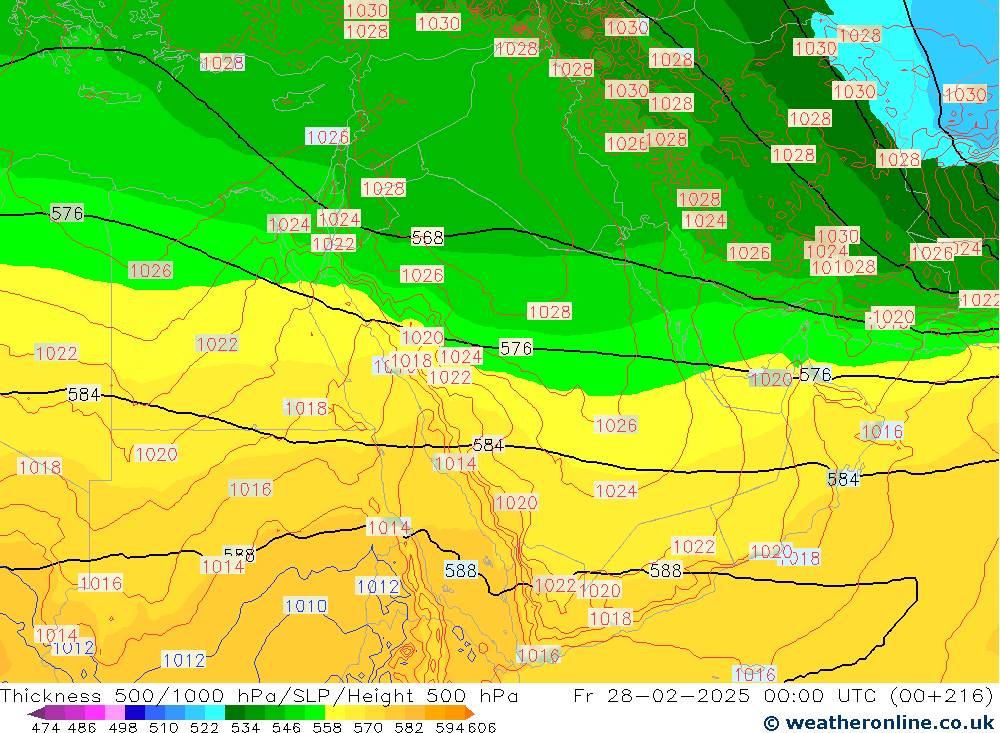The width and height of the screenshot is (1000, 733).
Task: Click the 546 legend value
Action: pos(286,727)
